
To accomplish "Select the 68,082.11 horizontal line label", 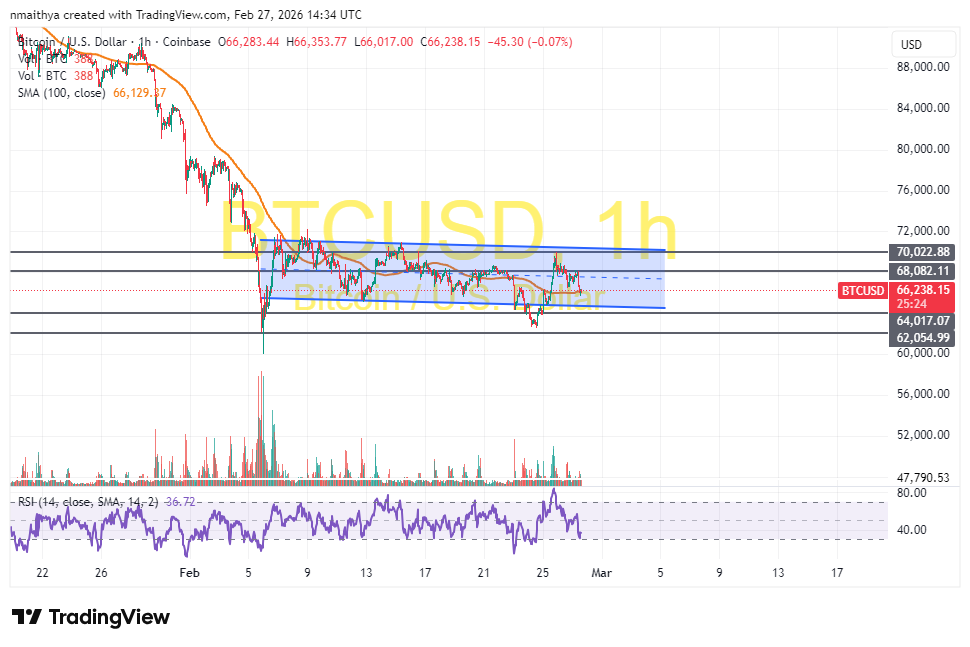I will [923, 271].
